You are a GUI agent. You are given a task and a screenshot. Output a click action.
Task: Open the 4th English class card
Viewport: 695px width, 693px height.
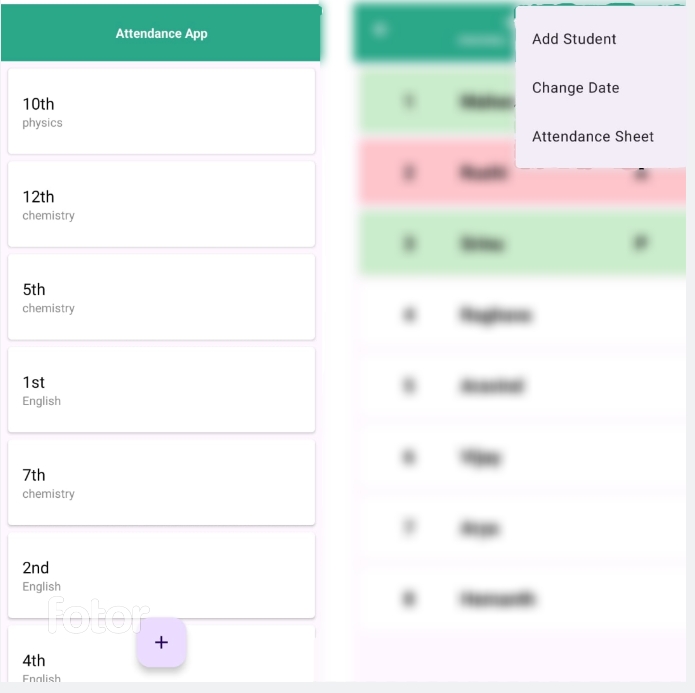161,654
